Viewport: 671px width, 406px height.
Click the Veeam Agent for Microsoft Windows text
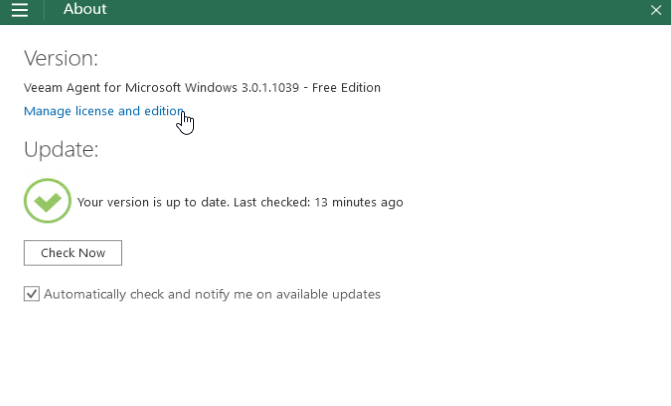[131, 88]
